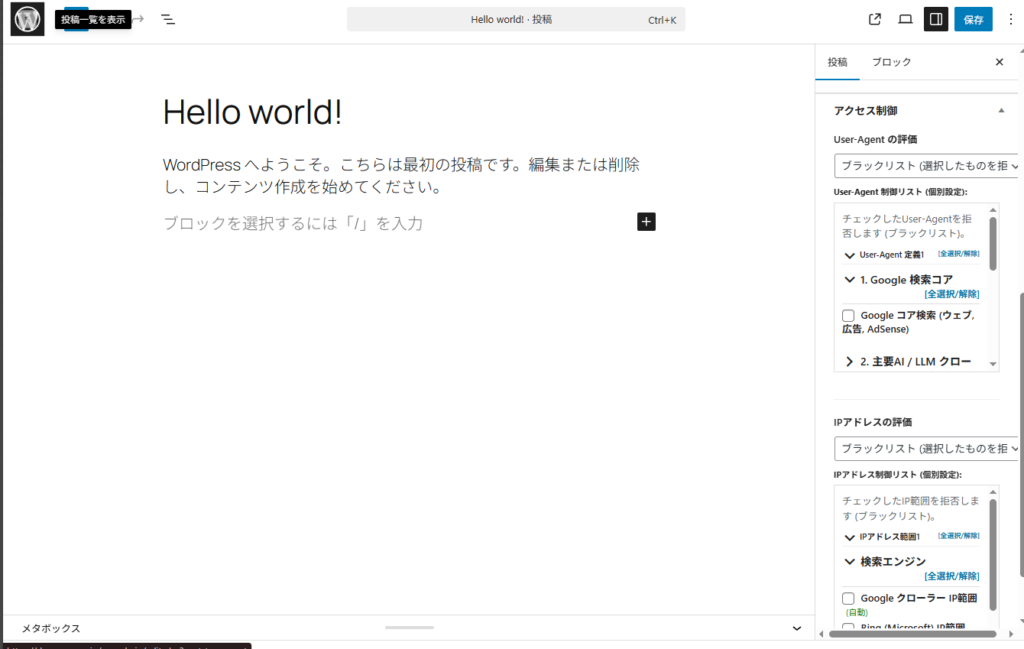Select the 投稿 tab in sidebar

[836, 62]
